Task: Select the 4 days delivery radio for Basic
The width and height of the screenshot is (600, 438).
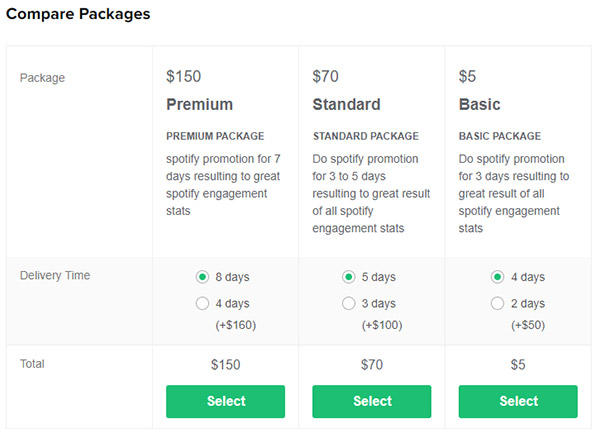Action: coord(497,277)
